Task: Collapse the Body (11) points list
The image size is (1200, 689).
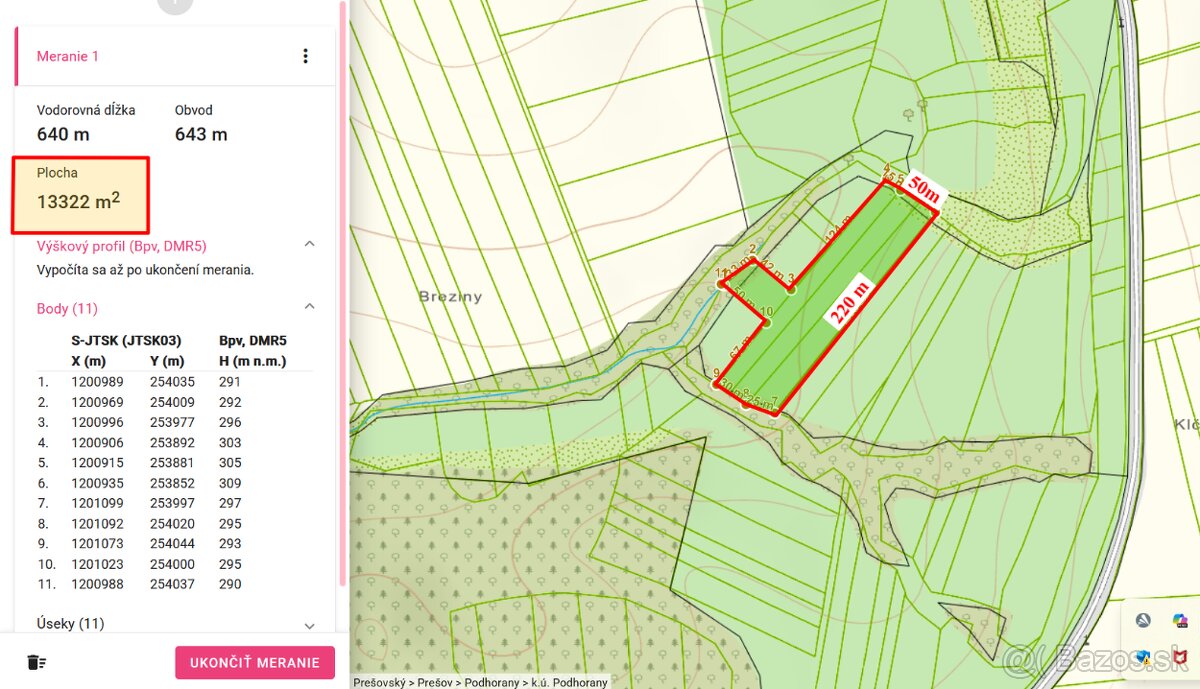Action: coord(309,307)
